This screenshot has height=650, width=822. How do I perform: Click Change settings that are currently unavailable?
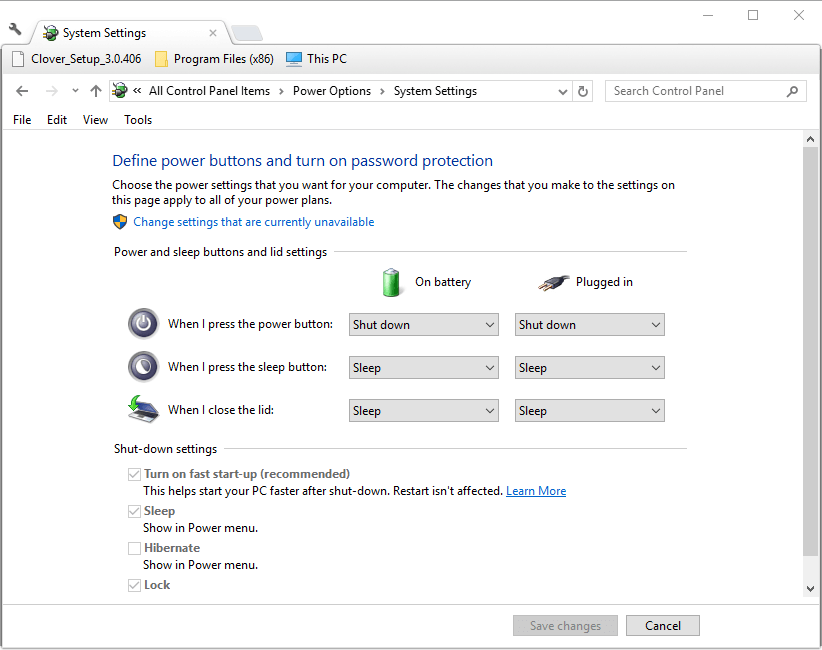[254, 222]
